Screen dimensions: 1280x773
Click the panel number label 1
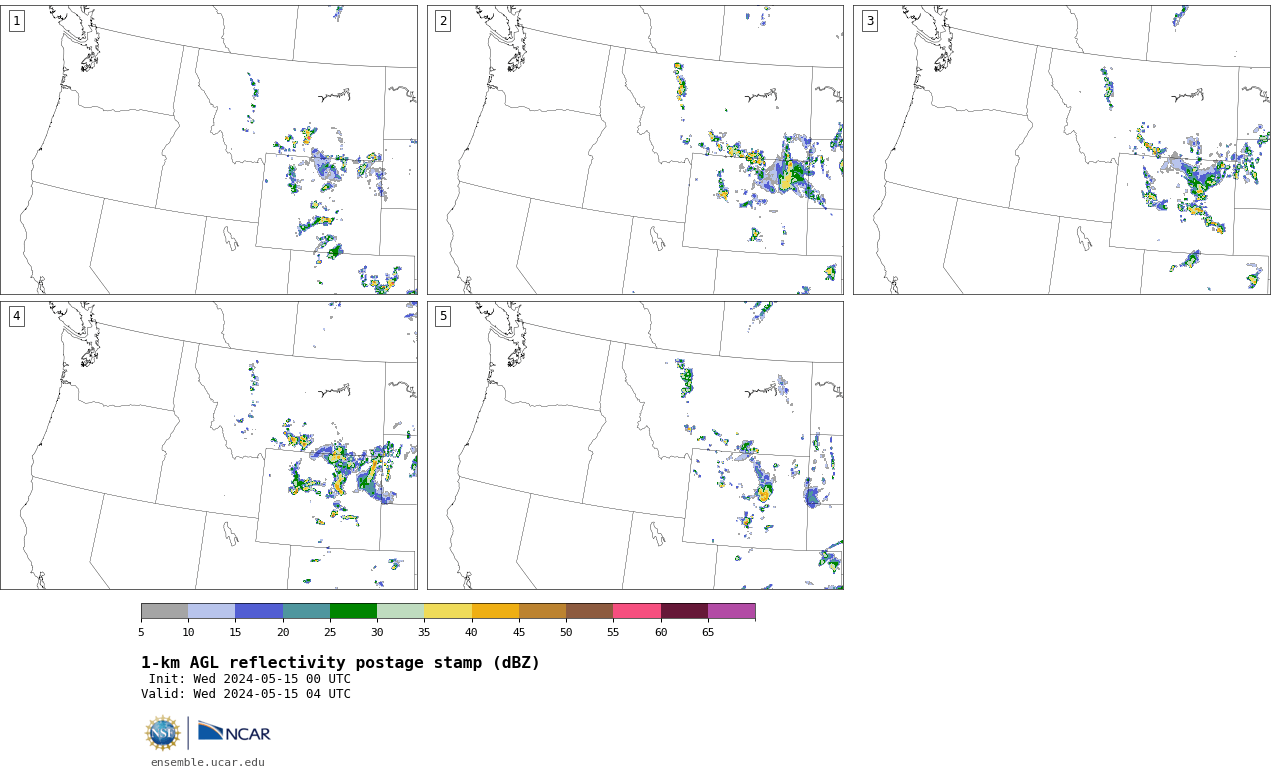click(16, 21)
